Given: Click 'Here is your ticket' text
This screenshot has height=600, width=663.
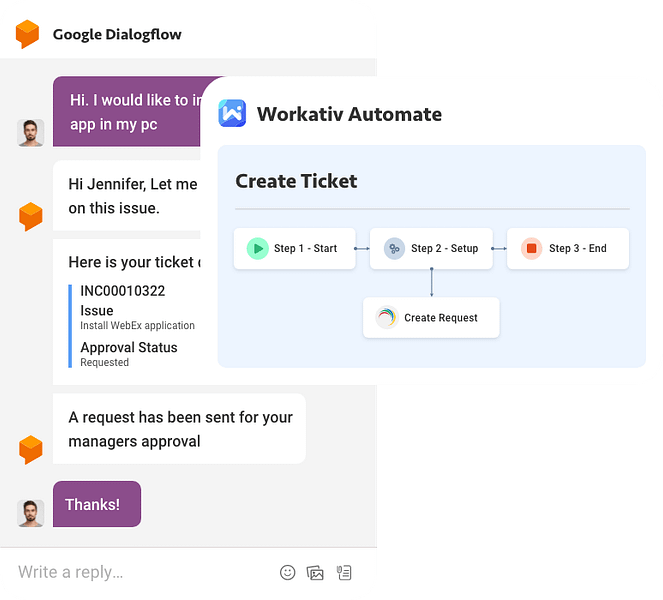Looking at the screenshot, I should [134, 262].
